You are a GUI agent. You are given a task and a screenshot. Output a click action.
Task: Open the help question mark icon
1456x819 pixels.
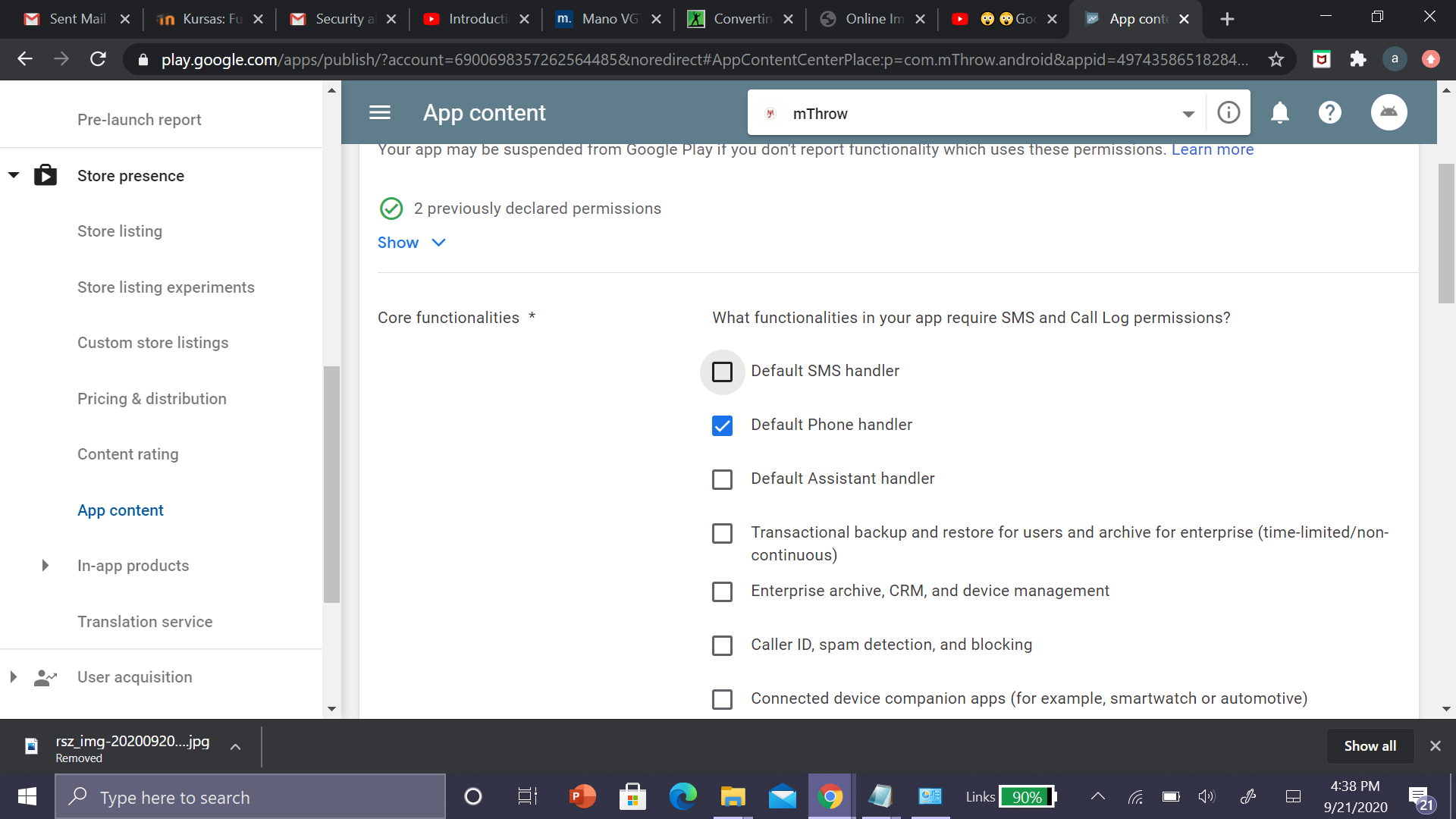pos(1329,113)
